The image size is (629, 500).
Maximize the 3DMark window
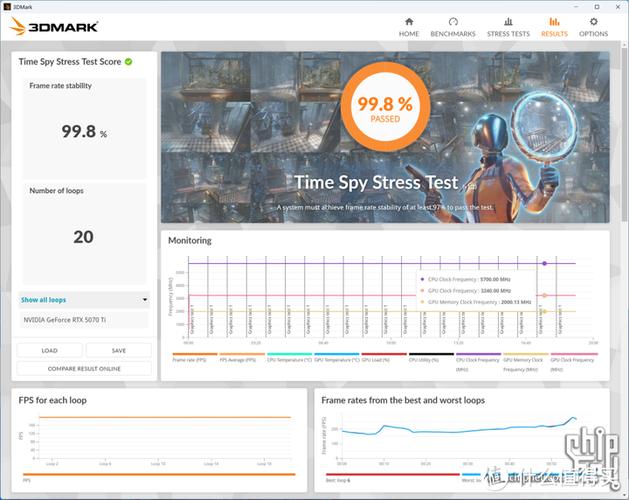597,6
